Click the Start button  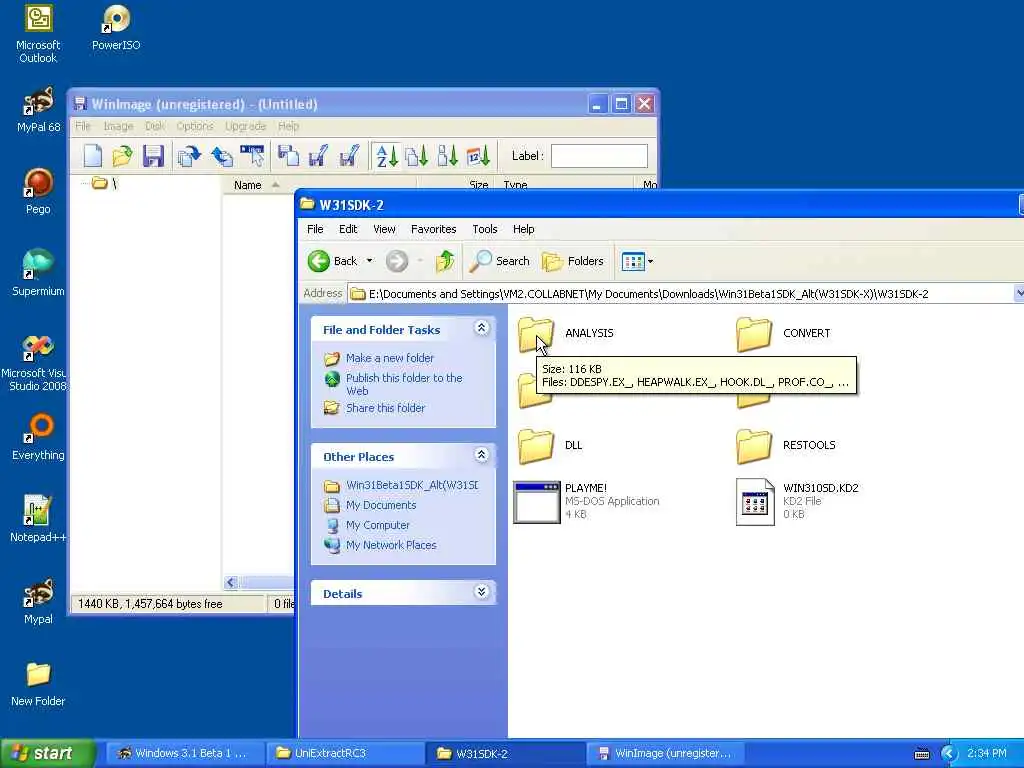47,753
